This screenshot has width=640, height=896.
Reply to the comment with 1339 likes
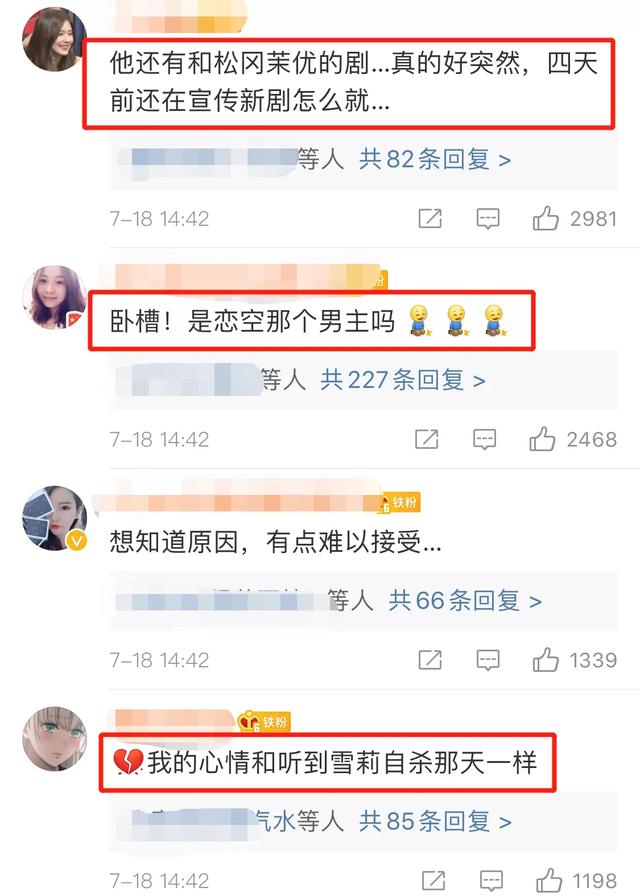tap(488, 661)
